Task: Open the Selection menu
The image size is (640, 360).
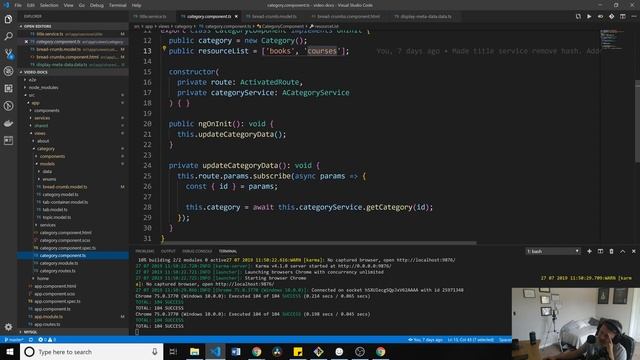Action: 49,5
